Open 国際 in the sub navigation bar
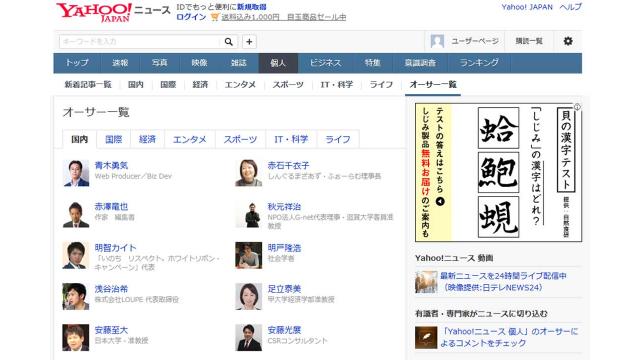The width and height of the screenshot is (640, 360). click(x=168, y=84)
